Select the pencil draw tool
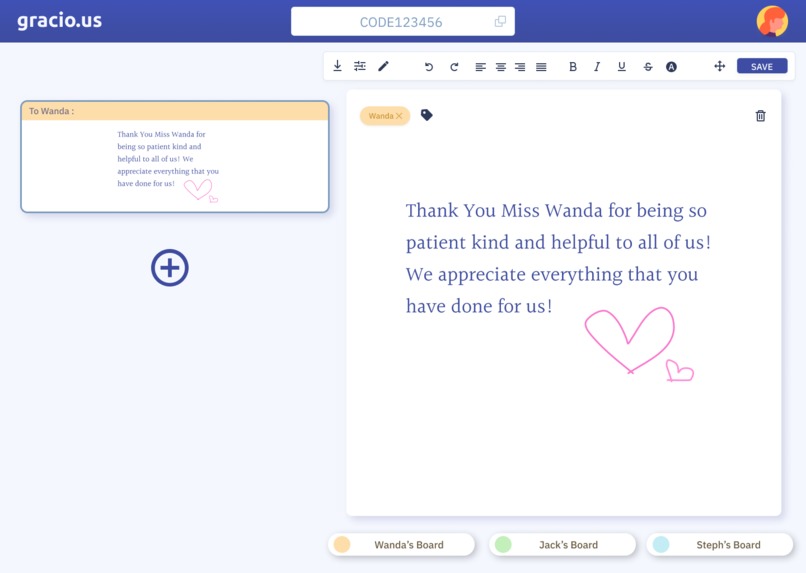This screenshot has width=806, height=573. [x=383, y=66]
